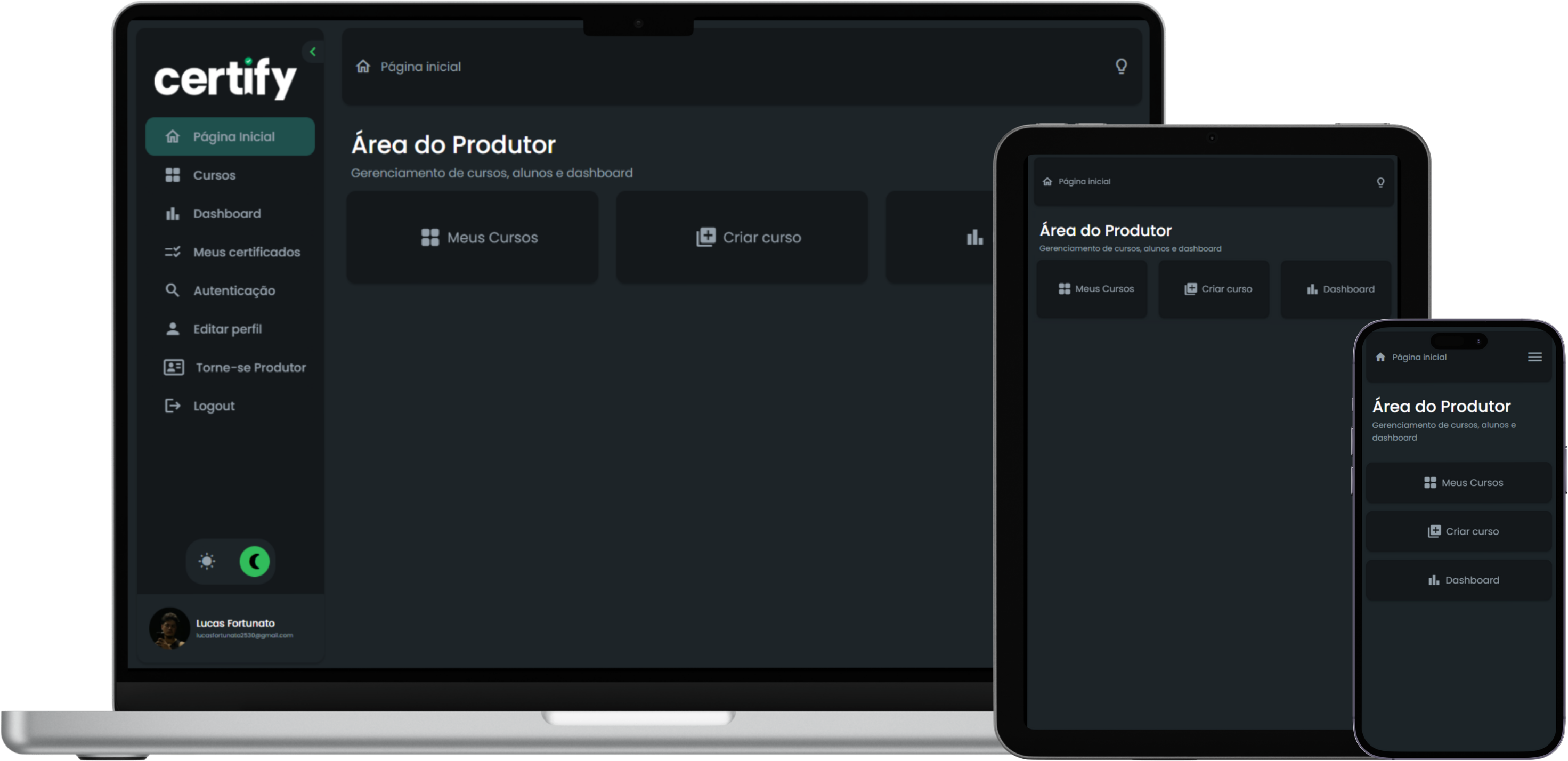Viewport: 1568px width, 761px height.
Task: Select the green dark mode moon toggle
Action: (x=255, y=561)
